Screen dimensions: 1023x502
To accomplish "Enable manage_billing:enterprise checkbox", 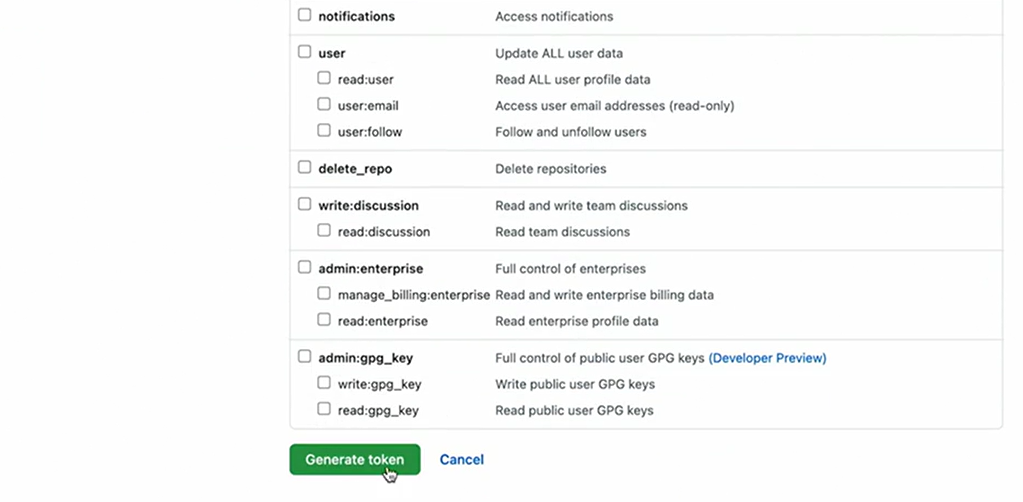I will [324, 294].
